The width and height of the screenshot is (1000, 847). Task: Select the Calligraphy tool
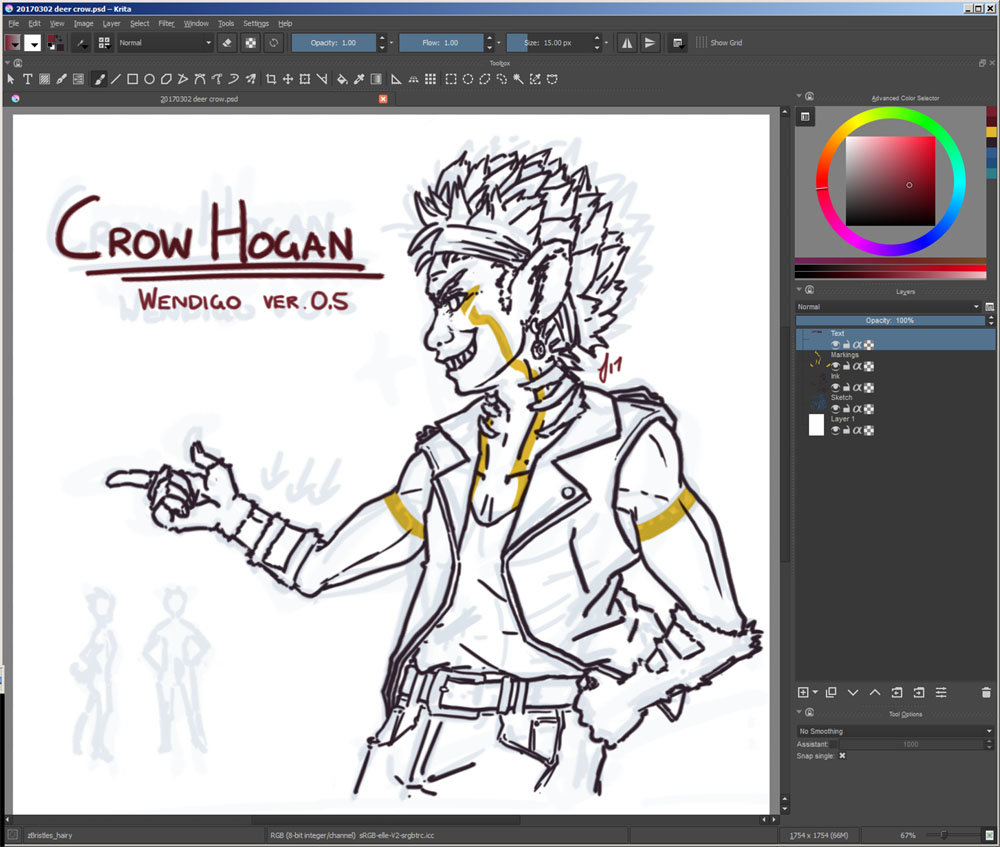[61, 79]
